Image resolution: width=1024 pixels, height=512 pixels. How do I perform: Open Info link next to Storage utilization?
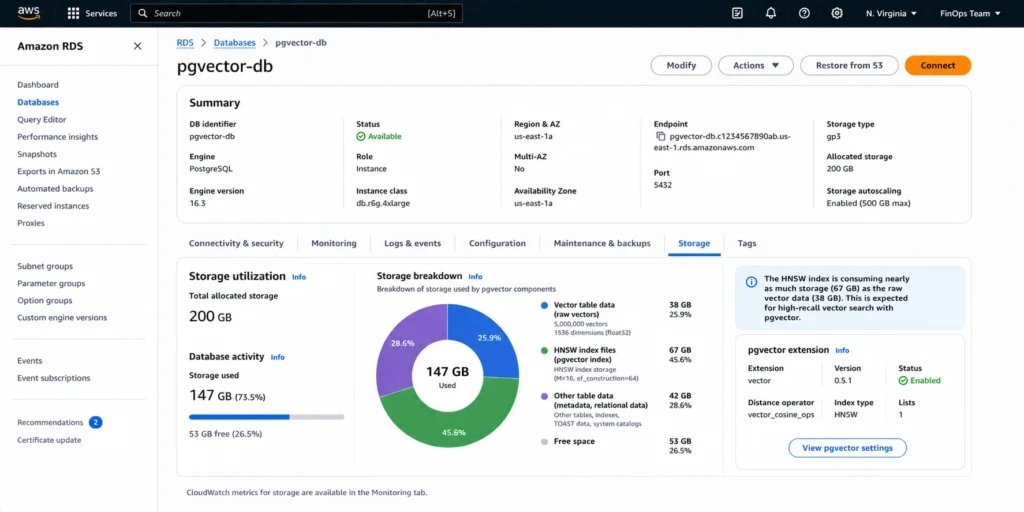(298, 277)
